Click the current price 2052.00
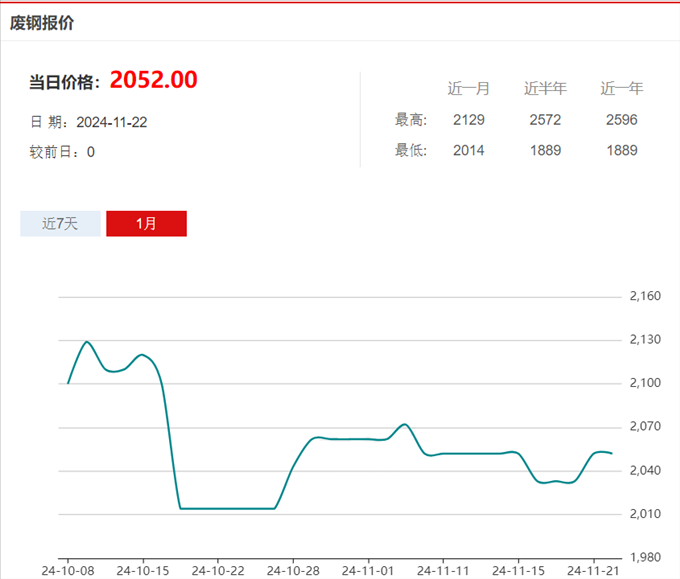This screenshot has width=680, height=579. point(154,80)
